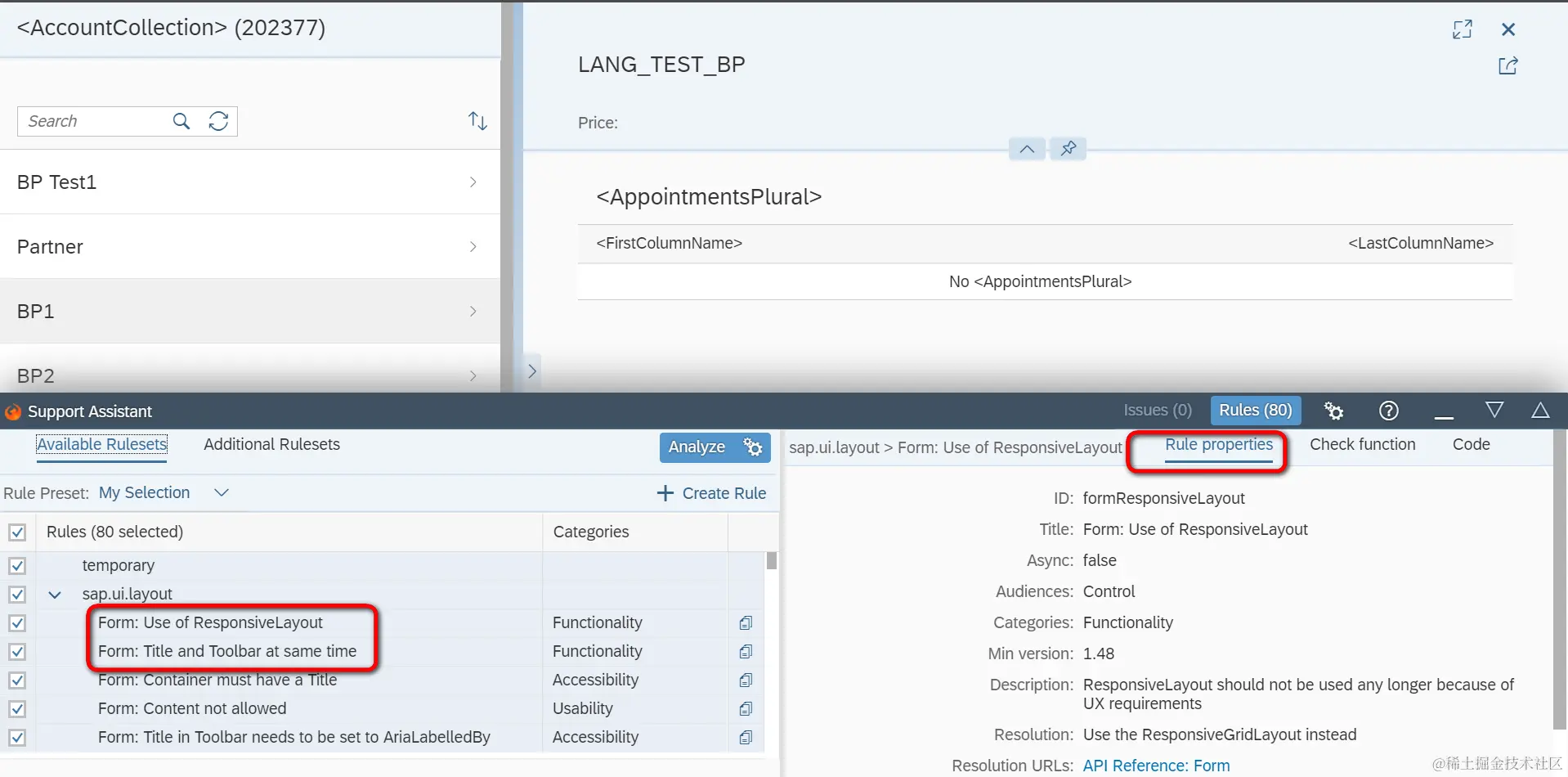Pin the header section
The height and width of the screenshot is (777, 1568).
pyautogui.click(x=1068, y=149)
